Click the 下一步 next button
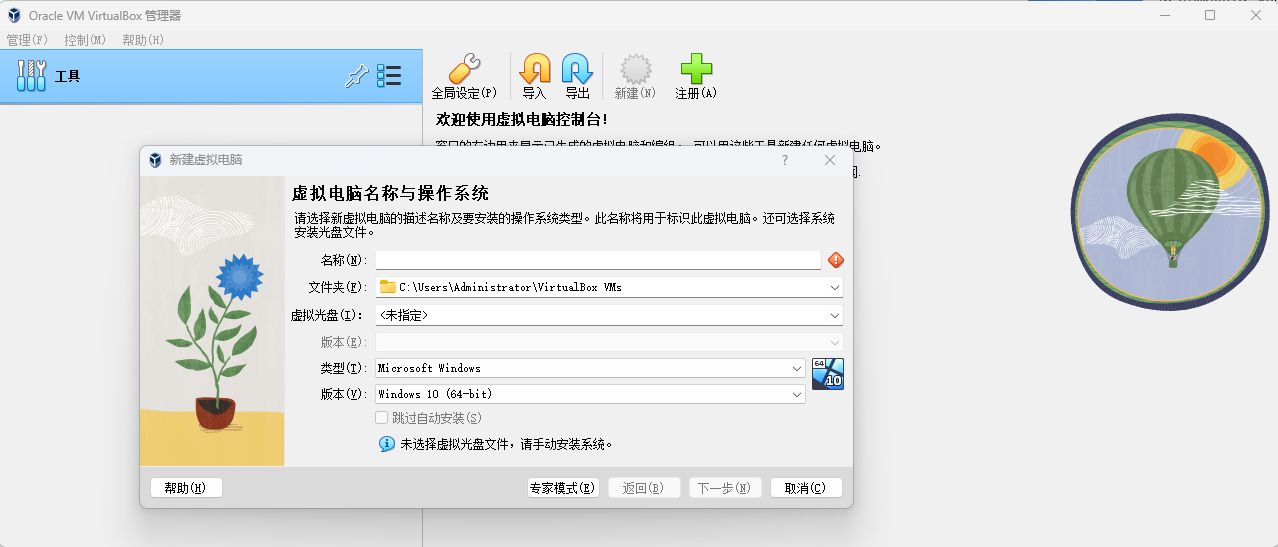1278x547 pixels. point(725,488)
